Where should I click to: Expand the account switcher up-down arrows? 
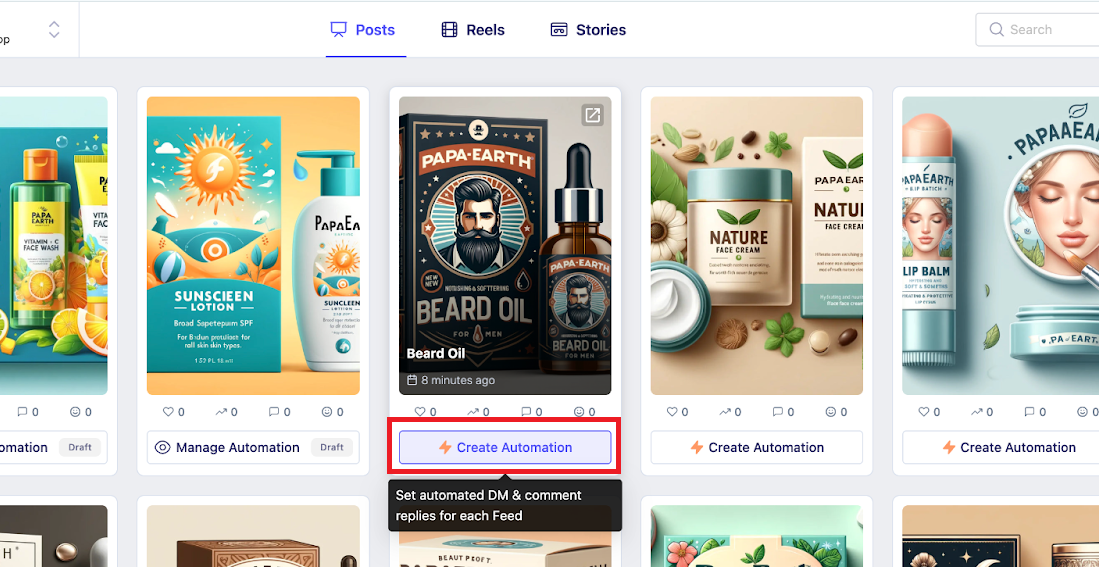(54, 29)
